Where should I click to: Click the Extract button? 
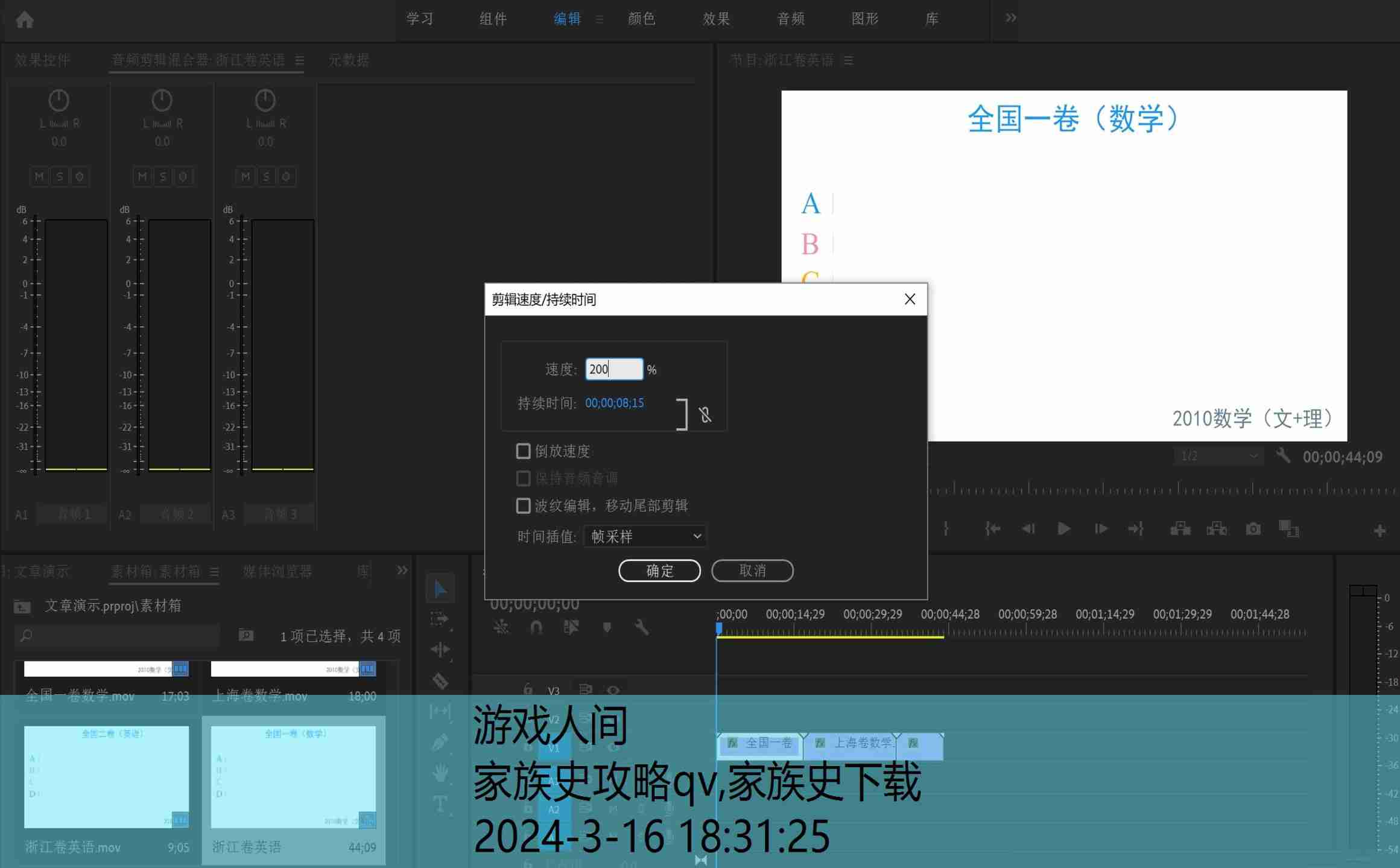click(x=1217, y=529)
